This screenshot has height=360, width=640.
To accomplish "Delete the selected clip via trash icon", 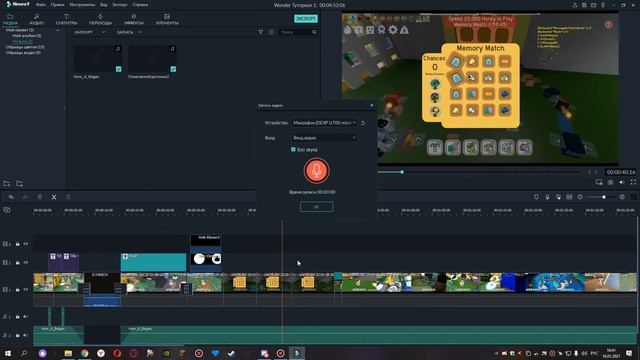I will coord(40,197).
